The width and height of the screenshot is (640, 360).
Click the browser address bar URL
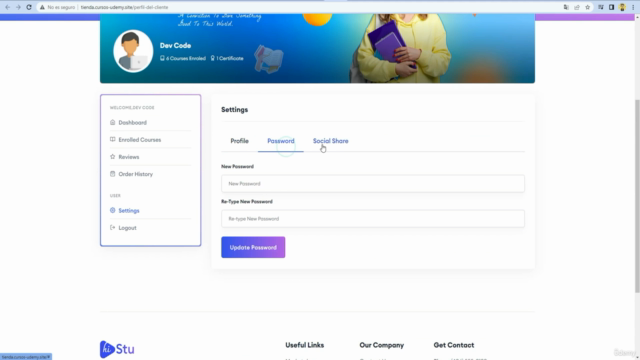pos(124,7)
